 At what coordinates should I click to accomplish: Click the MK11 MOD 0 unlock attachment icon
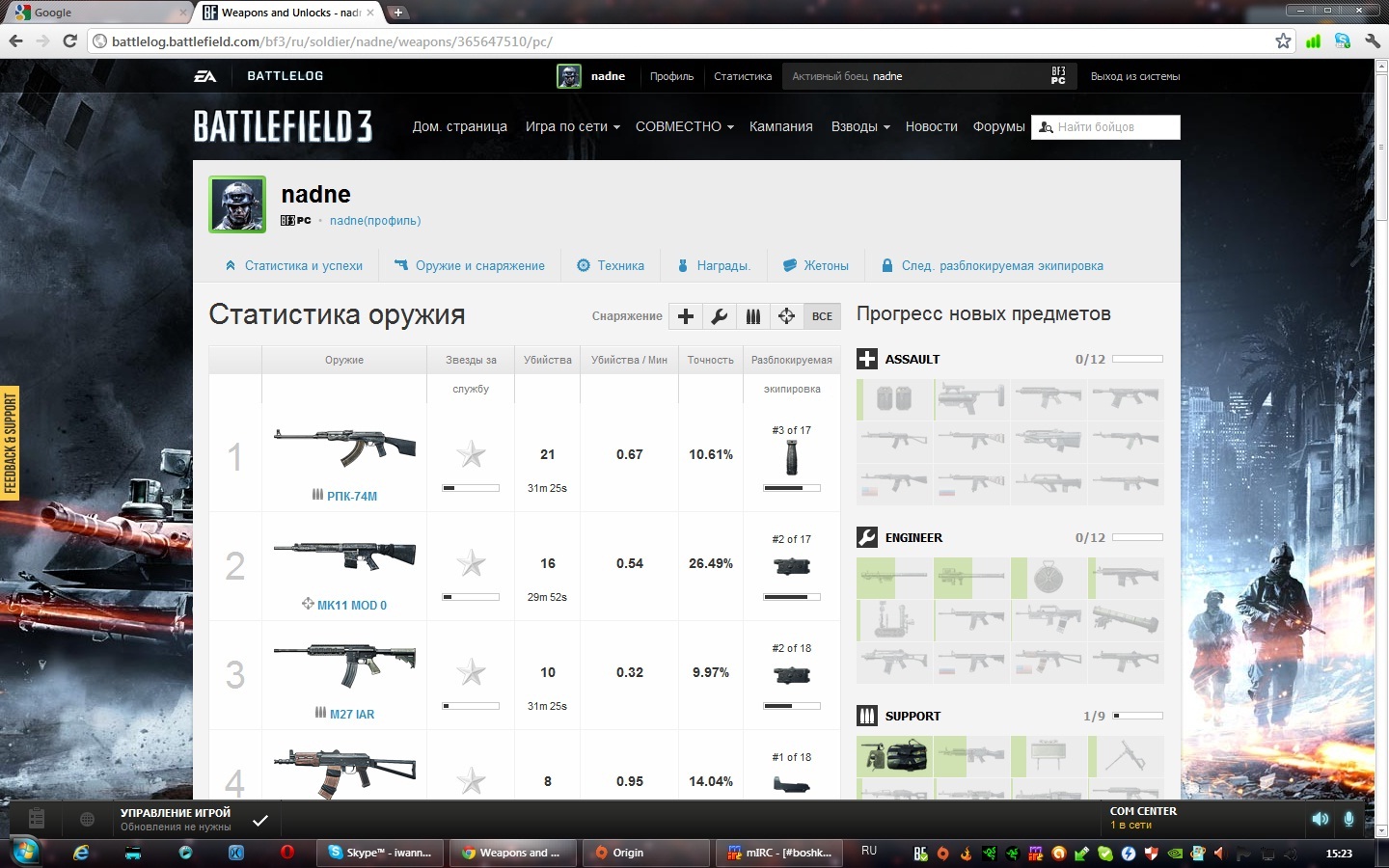pos(792,567)
